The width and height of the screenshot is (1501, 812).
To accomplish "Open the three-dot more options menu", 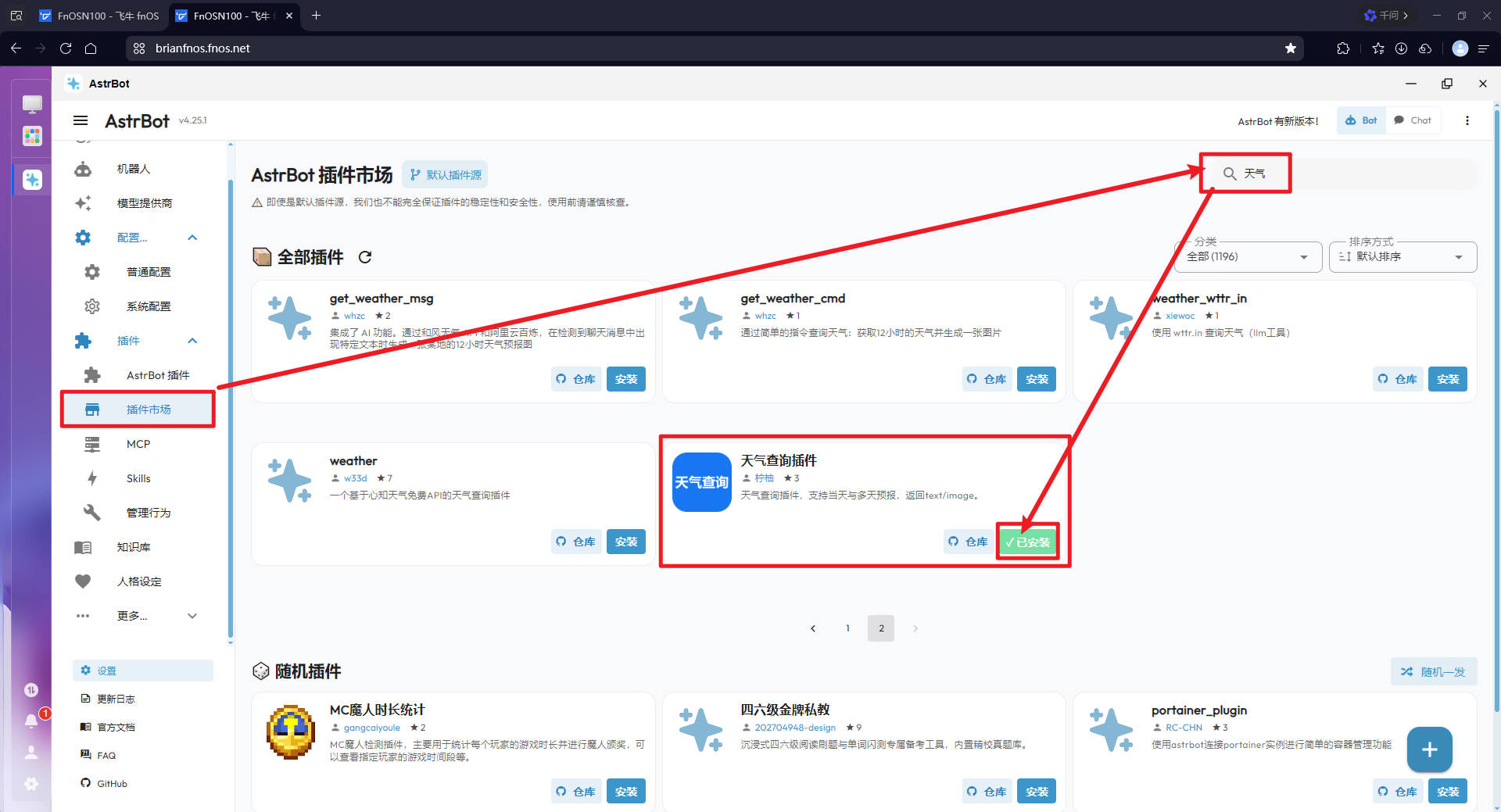I will pyautogui.click(x=1467, y=120).
